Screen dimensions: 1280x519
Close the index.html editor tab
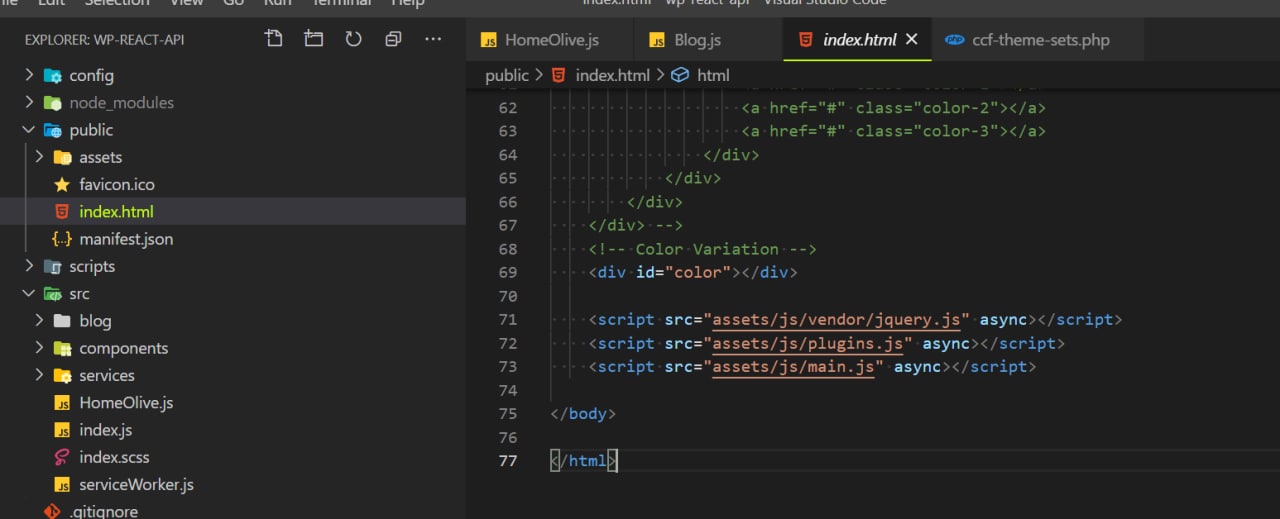coord(911,40)
